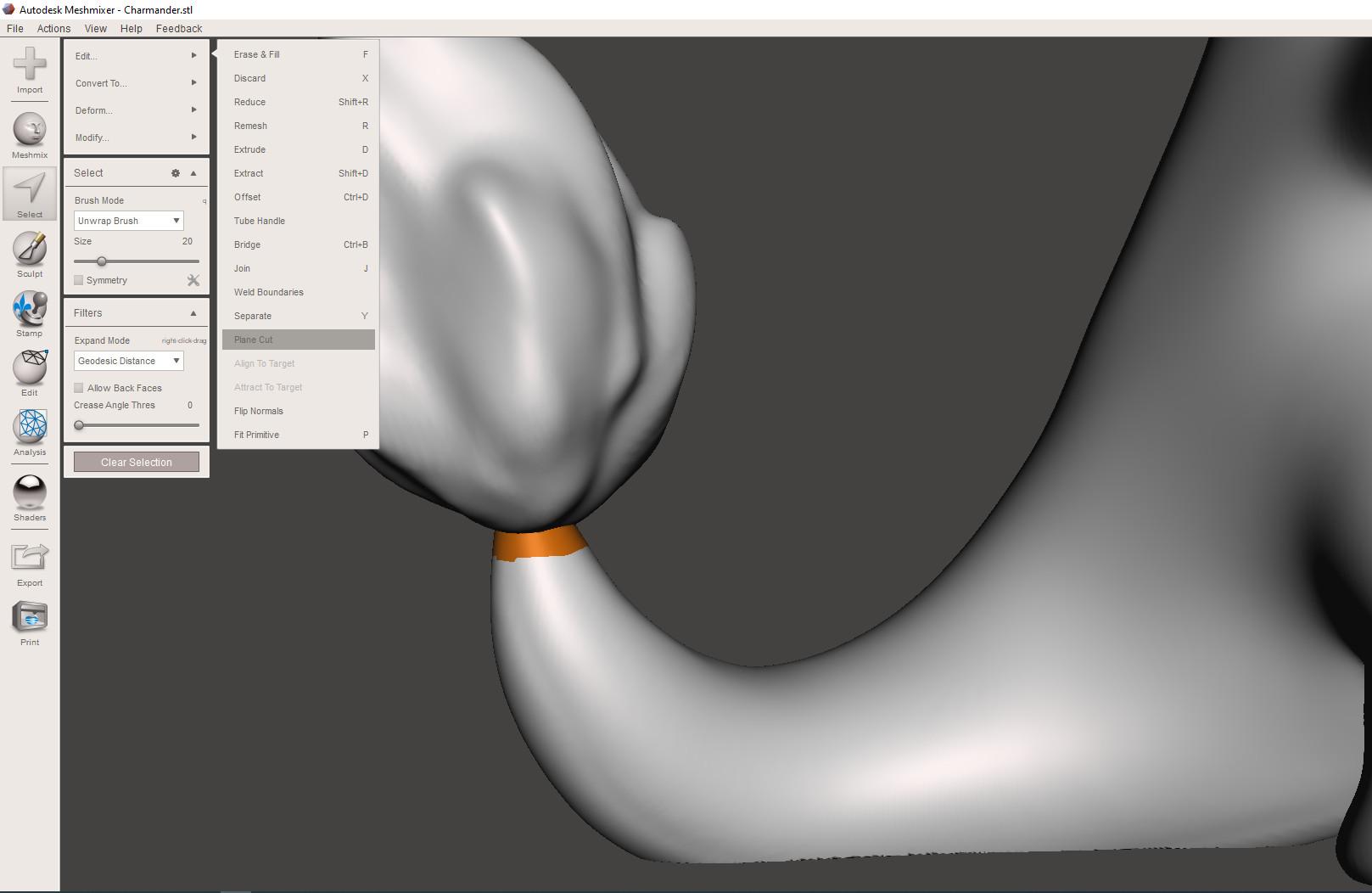Screen dimensions: 1372x893
Task: Click the Select panel gear icon
Action: [176, 173]
